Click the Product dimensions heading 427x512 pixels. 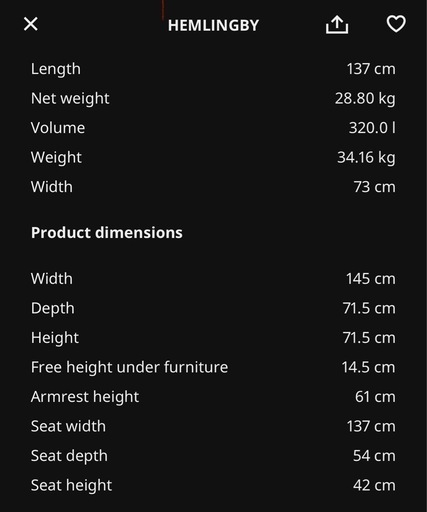pyautogui.click(x=107, y=232)
